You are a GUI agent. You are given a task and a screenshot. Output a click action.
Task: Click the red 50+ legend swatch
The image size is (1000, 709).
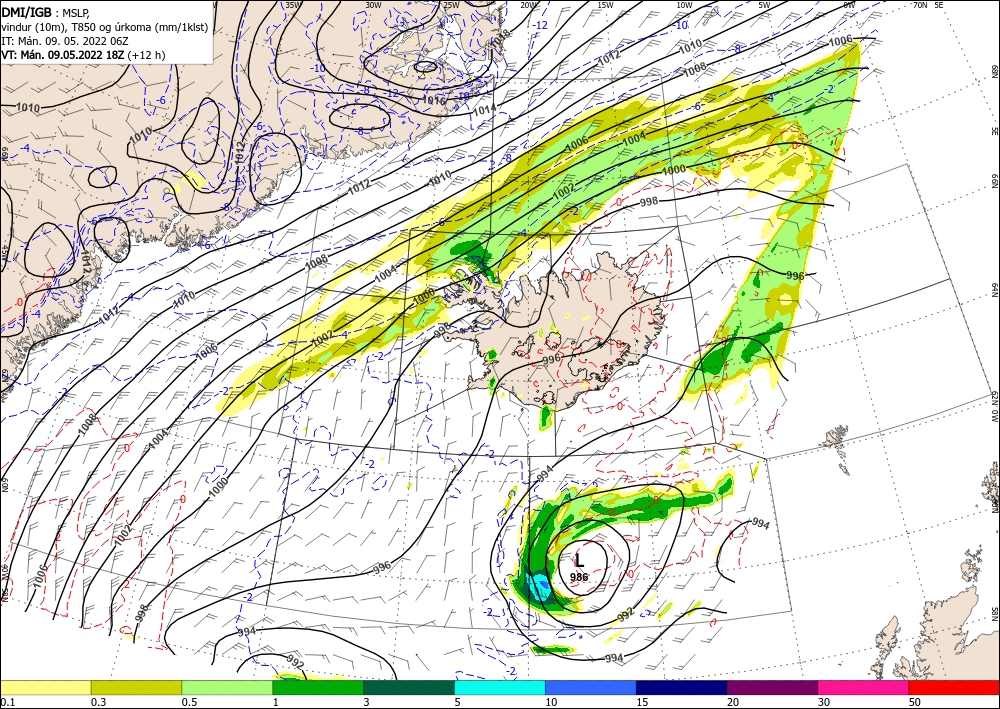click(954, 687)
